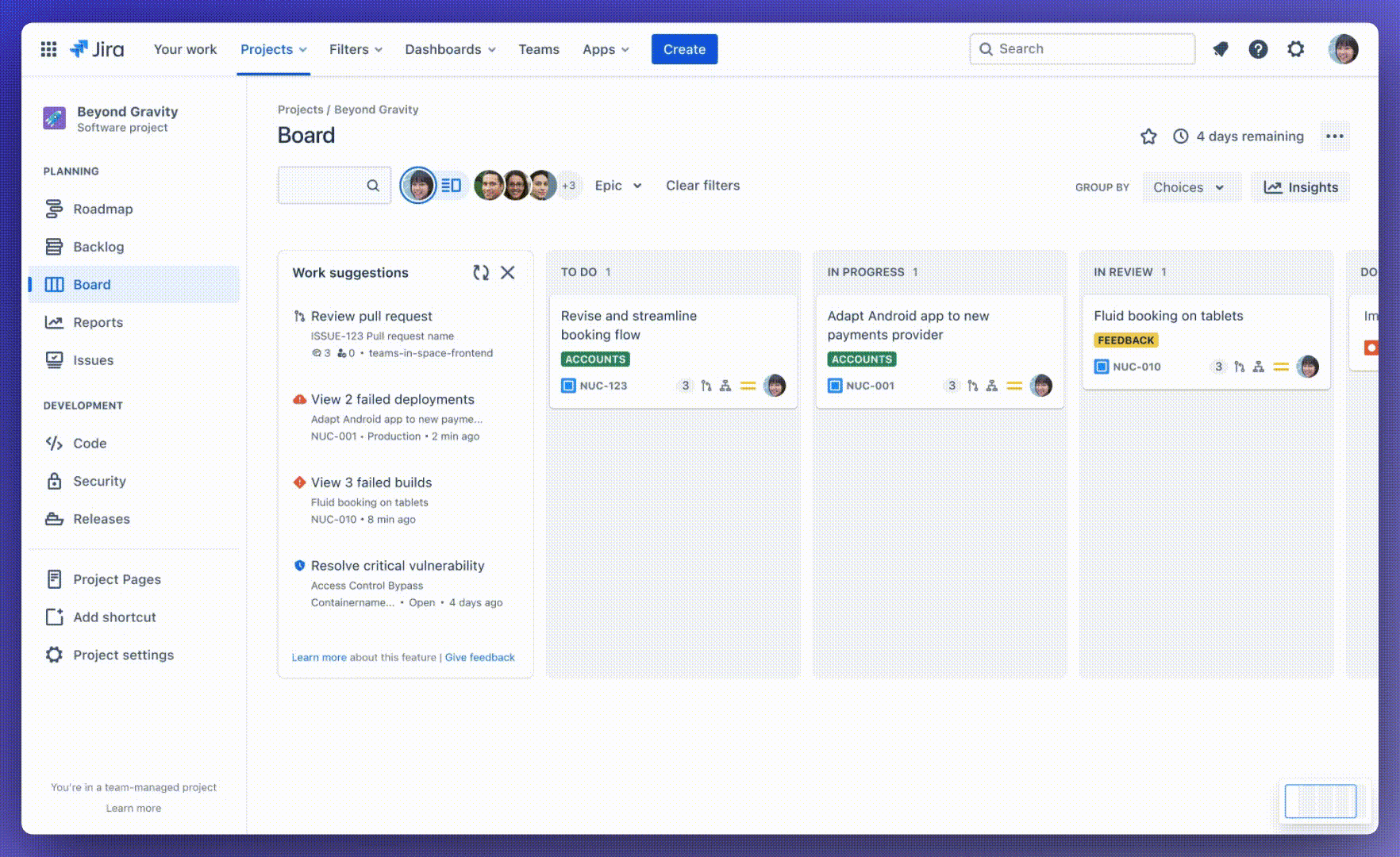Expand the Projects menu

(274, 49)
